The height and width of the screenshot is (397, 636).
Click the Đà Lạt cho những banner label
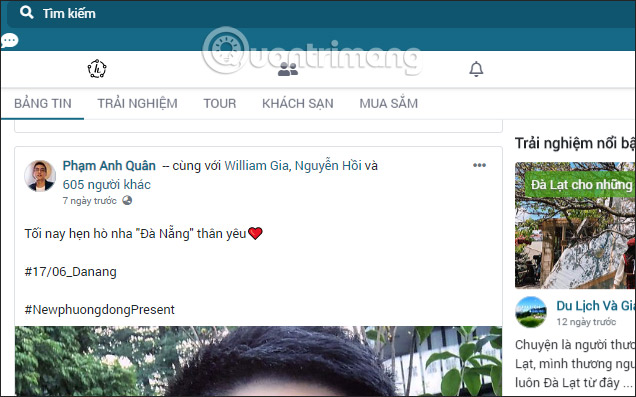click(580, 185)
